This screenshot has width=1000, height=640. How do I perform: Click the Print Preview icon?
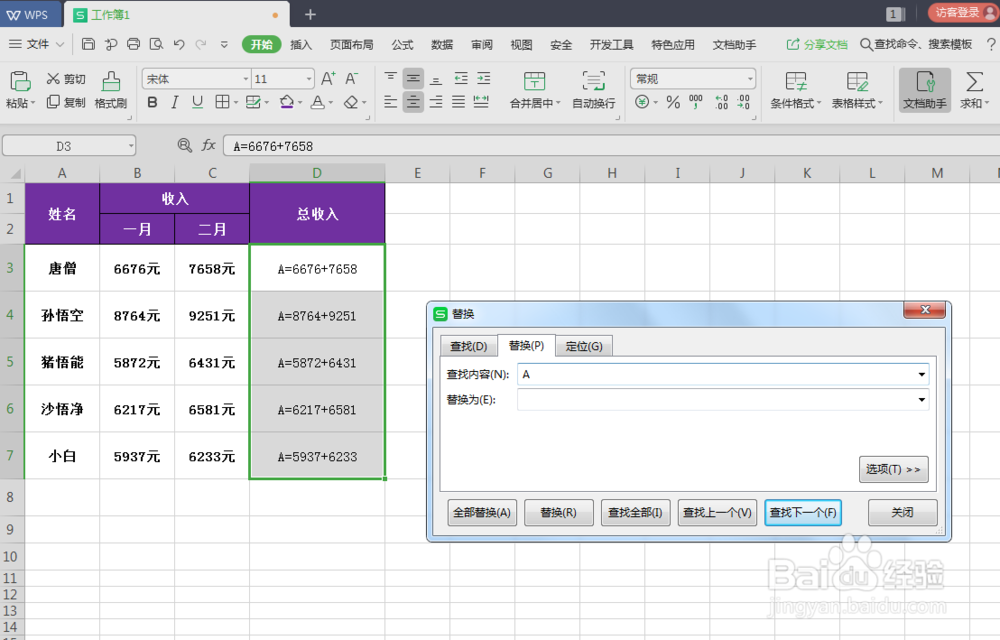pos(156,44)
